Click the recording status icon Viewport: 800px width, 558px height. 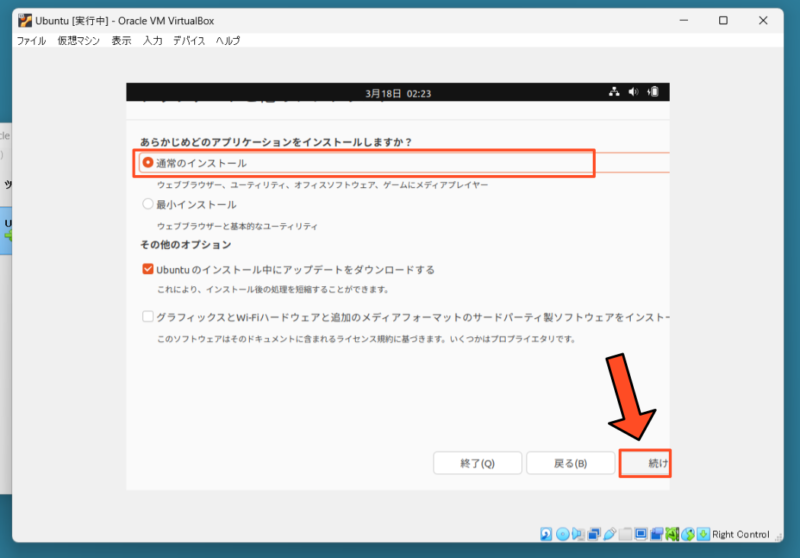coord(657,534)
